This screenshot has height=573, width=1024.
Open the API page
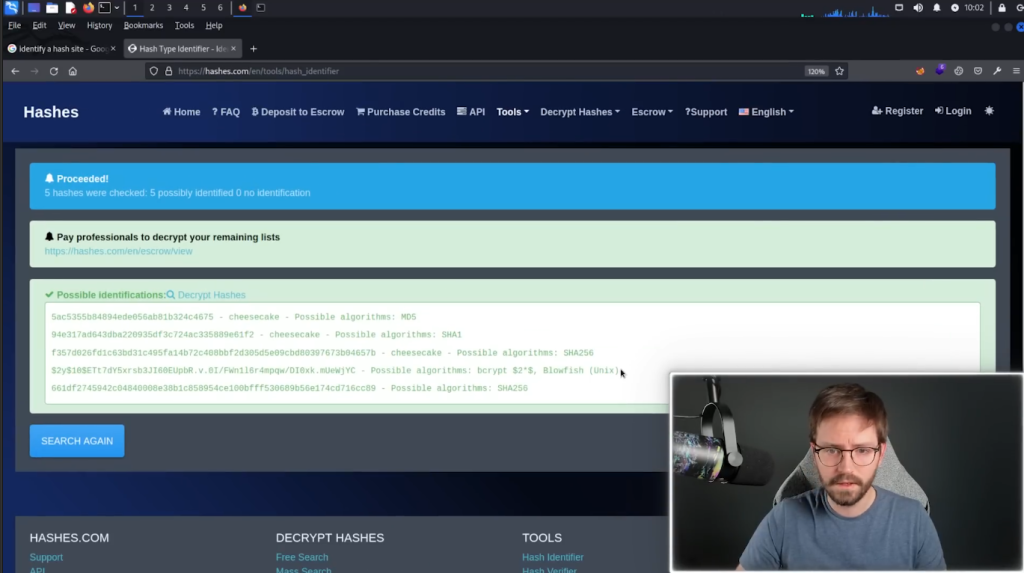(471, 112)
